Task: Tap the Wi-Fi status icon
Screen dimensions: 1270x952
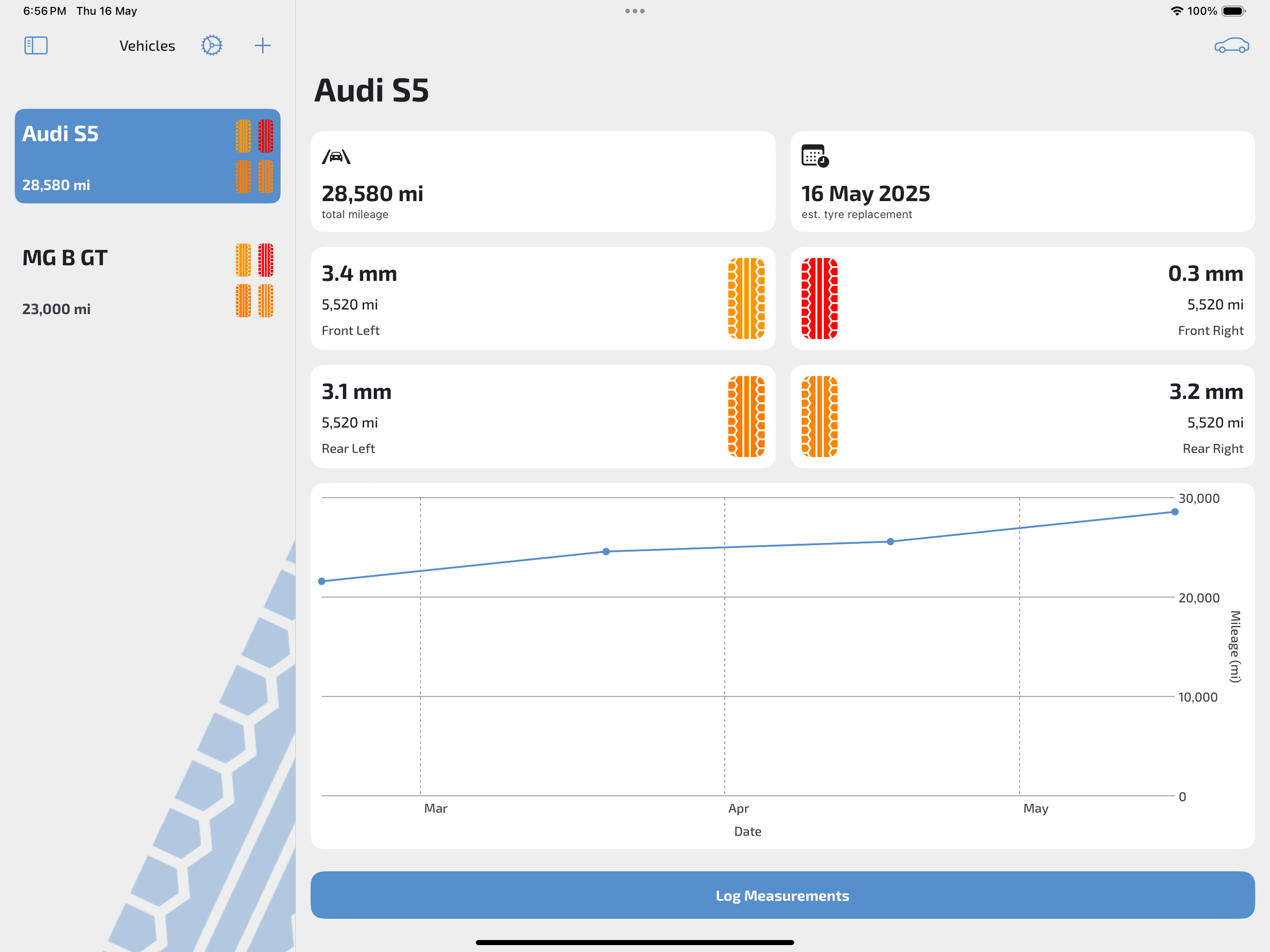Action: point(1177,11)
